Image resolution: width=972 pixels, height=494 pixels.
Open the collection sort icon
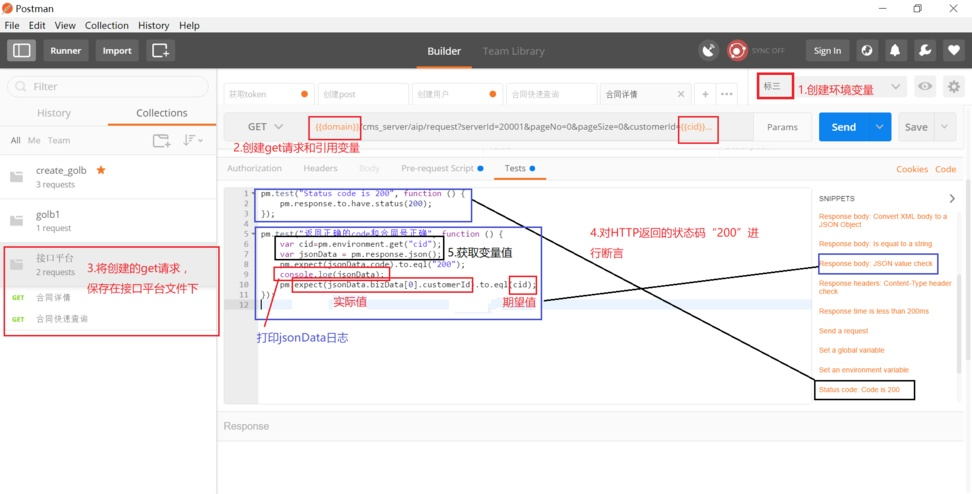point(193,141)
